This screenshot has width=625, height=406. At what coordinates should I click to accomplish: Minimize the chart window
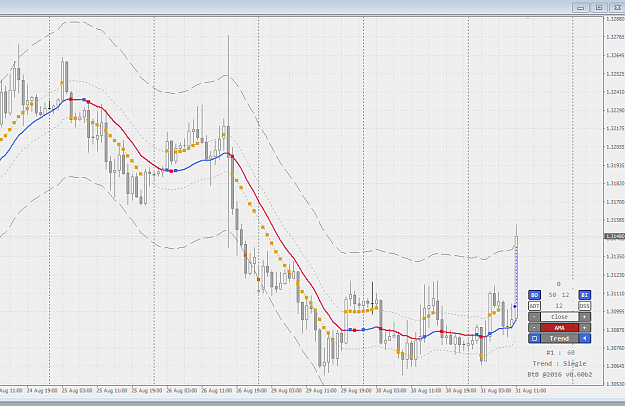[x=581, y=8]
